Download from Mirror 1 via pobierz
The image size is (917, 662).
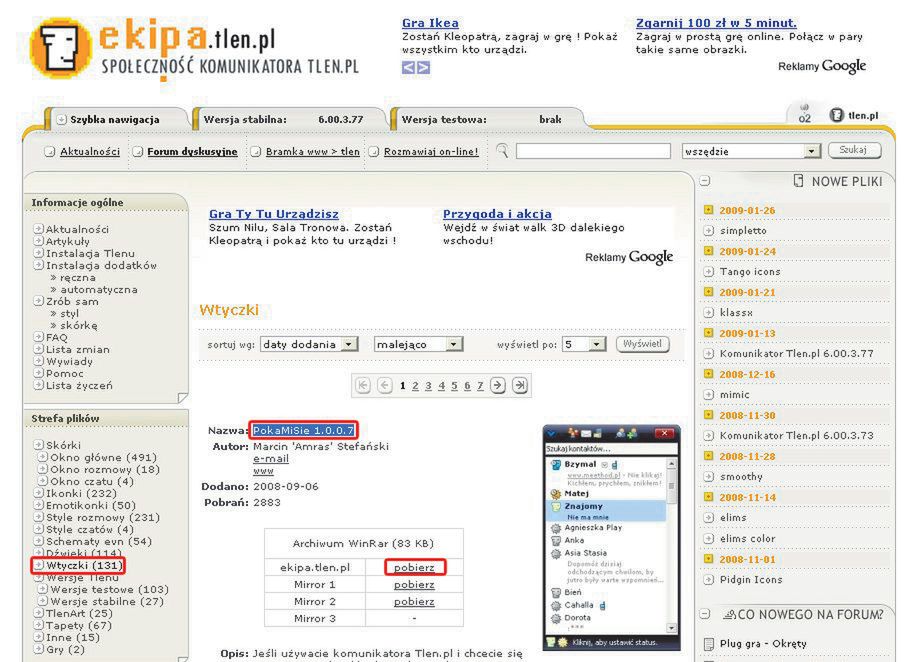click(414, 584)
